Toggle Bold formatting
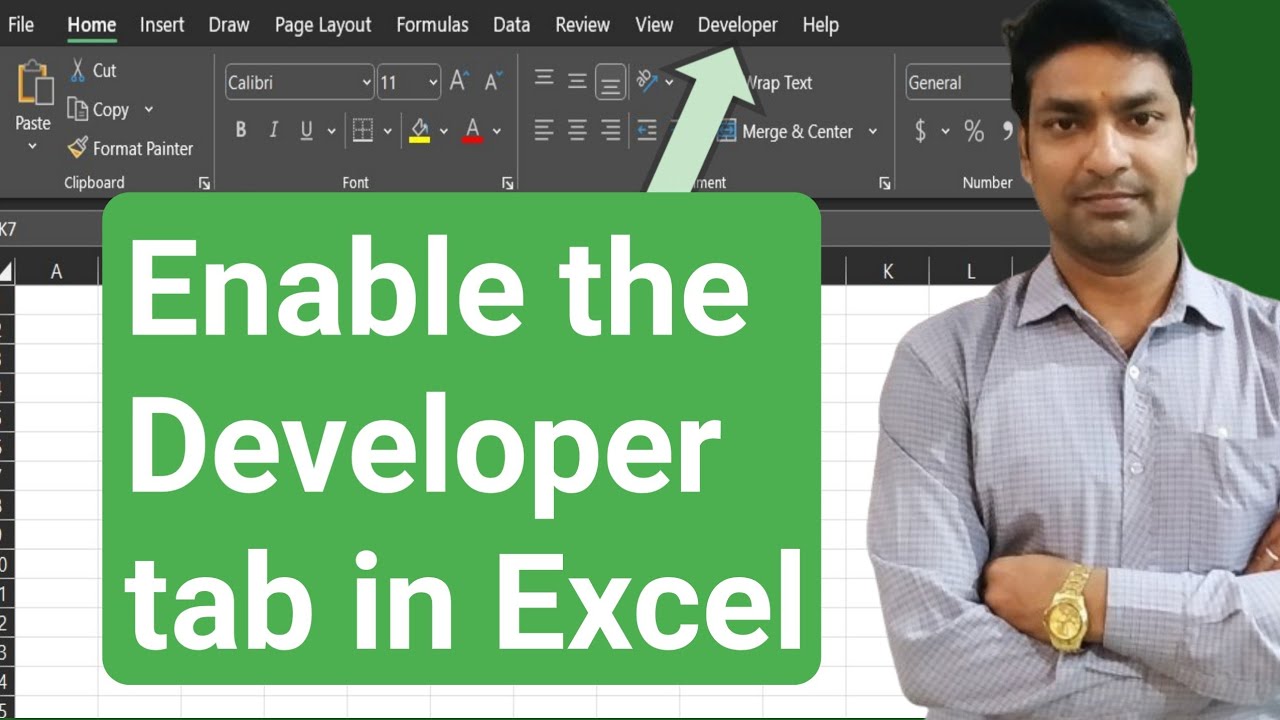 pos(240,130)
